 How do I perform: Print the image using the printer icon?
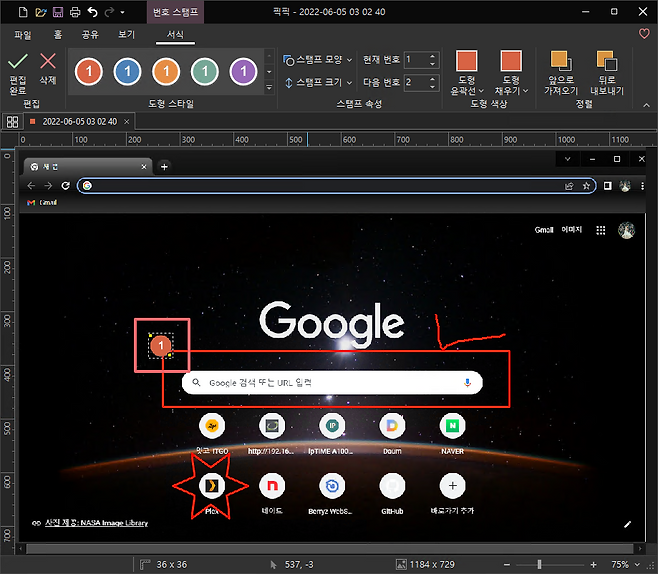point(75,12)
